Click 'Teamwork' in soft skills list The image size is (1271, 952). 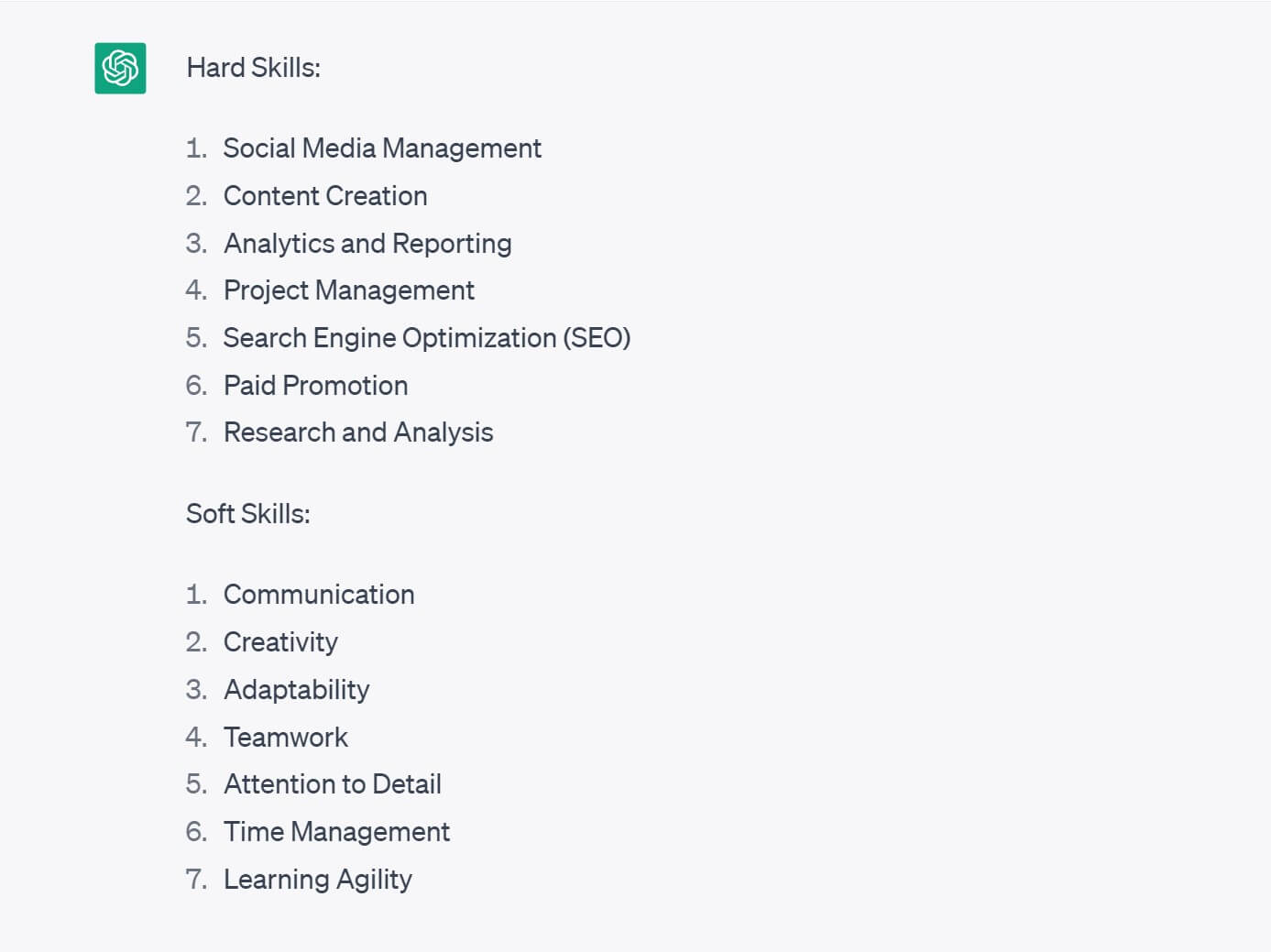click(286, 738)
